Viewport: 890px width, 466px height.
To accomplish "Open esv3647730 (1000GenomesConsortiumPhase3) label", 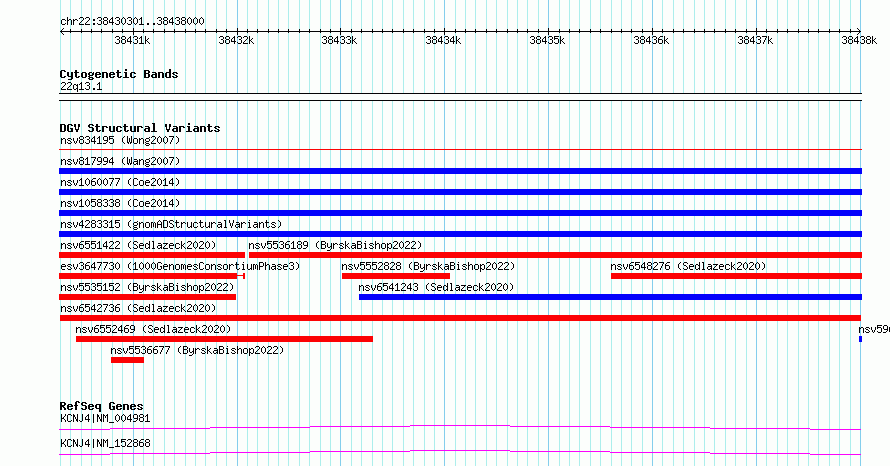I will click(180, 266).
